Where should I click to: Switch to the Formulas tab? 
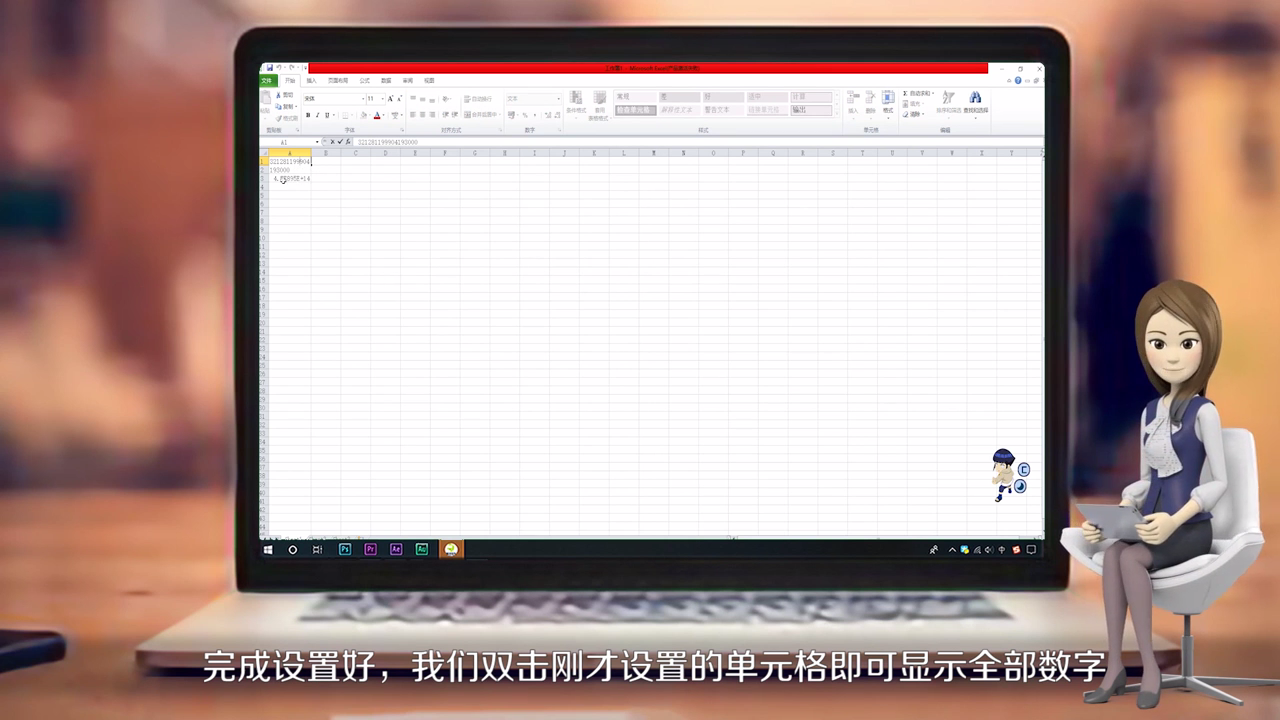click(364, 81)
